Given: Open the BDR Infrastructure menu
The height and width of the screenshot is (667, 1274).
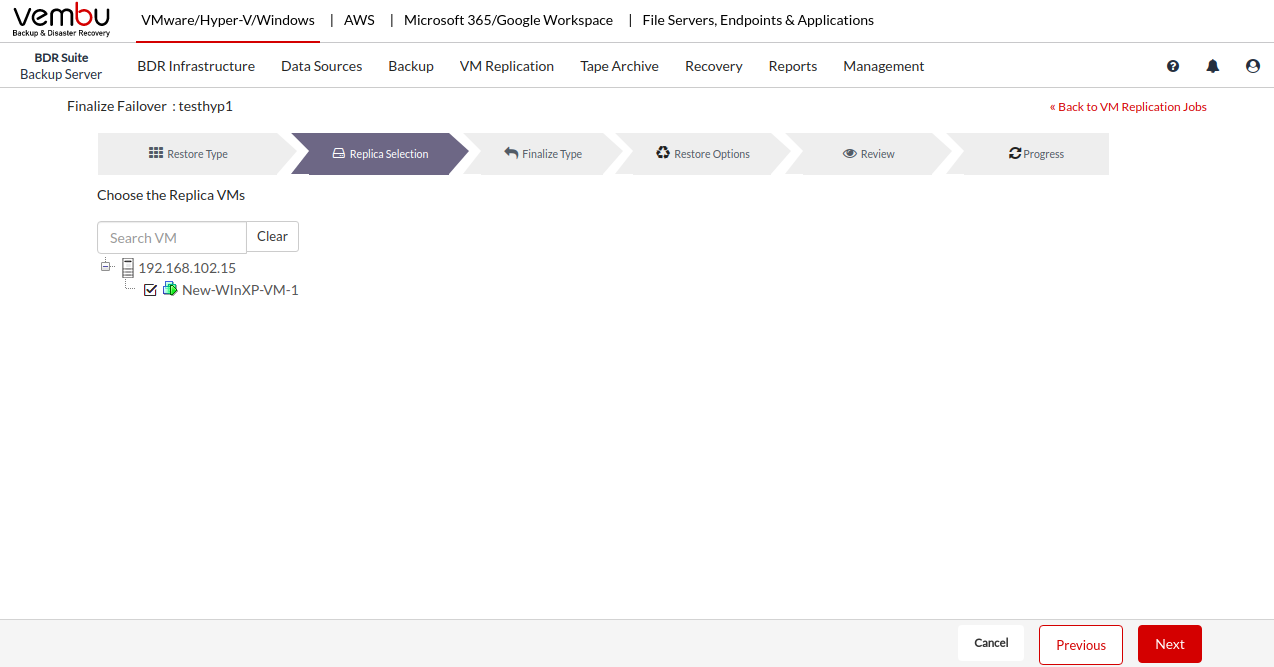Looking at the screenshot, I should point(196,66).
